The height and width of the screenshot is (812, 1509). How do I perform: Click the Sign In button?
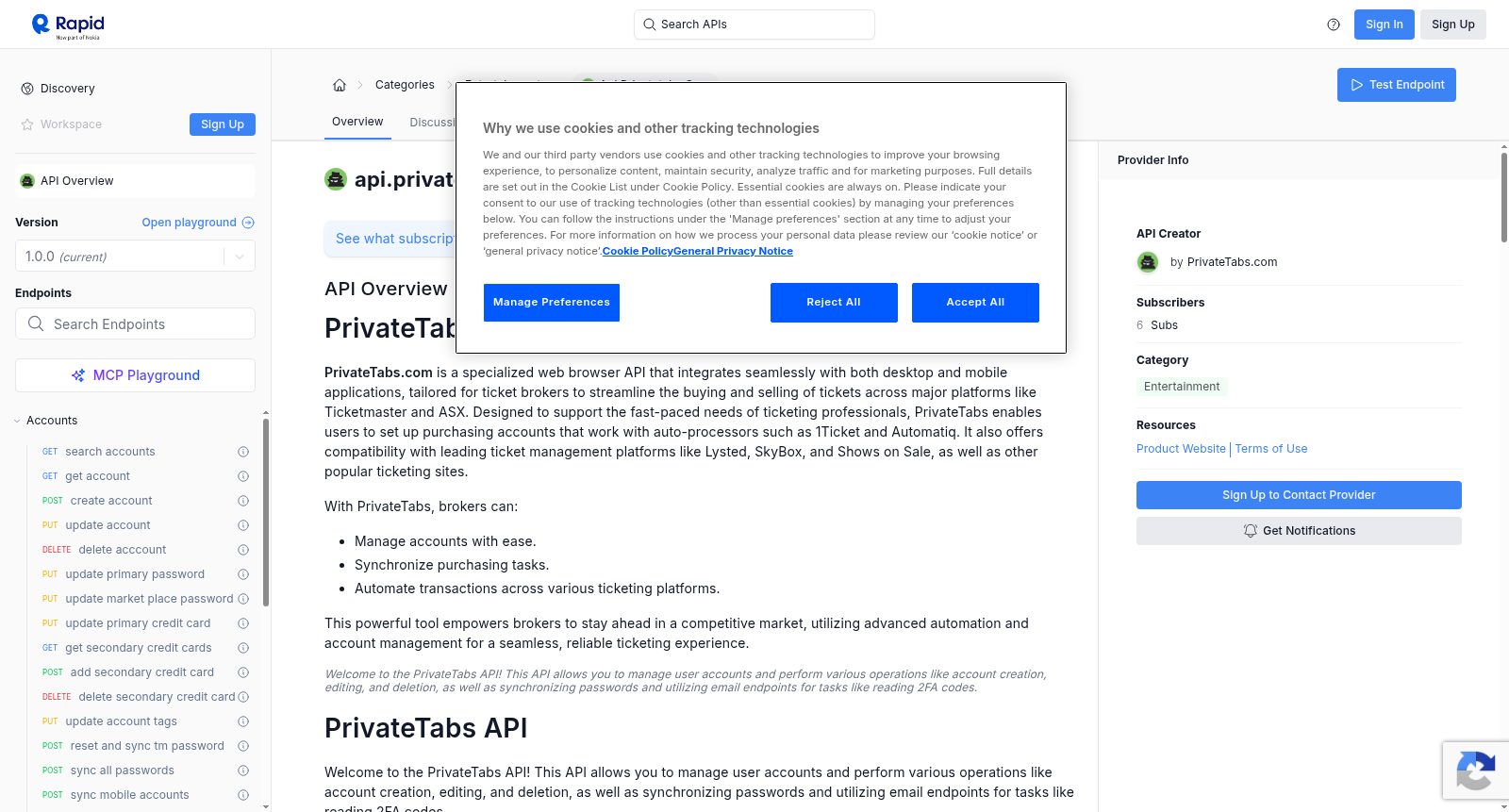click(x=1385, y=25)
